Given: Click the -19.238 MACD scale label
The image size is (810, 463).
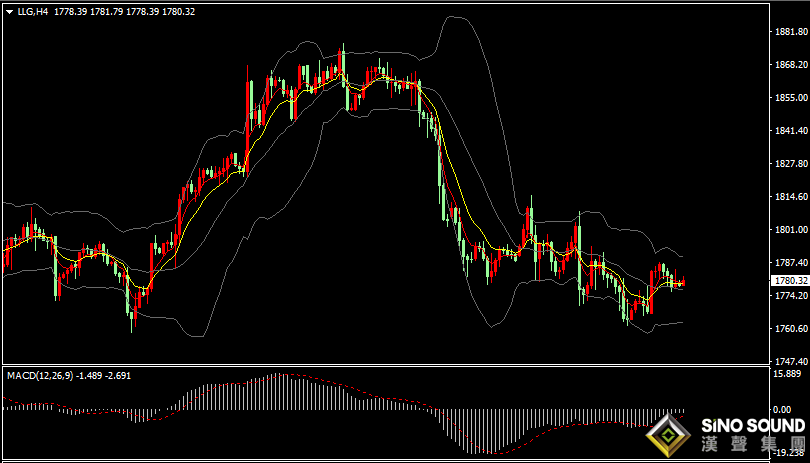Looking at the screenshot, I should click(789, 451).
